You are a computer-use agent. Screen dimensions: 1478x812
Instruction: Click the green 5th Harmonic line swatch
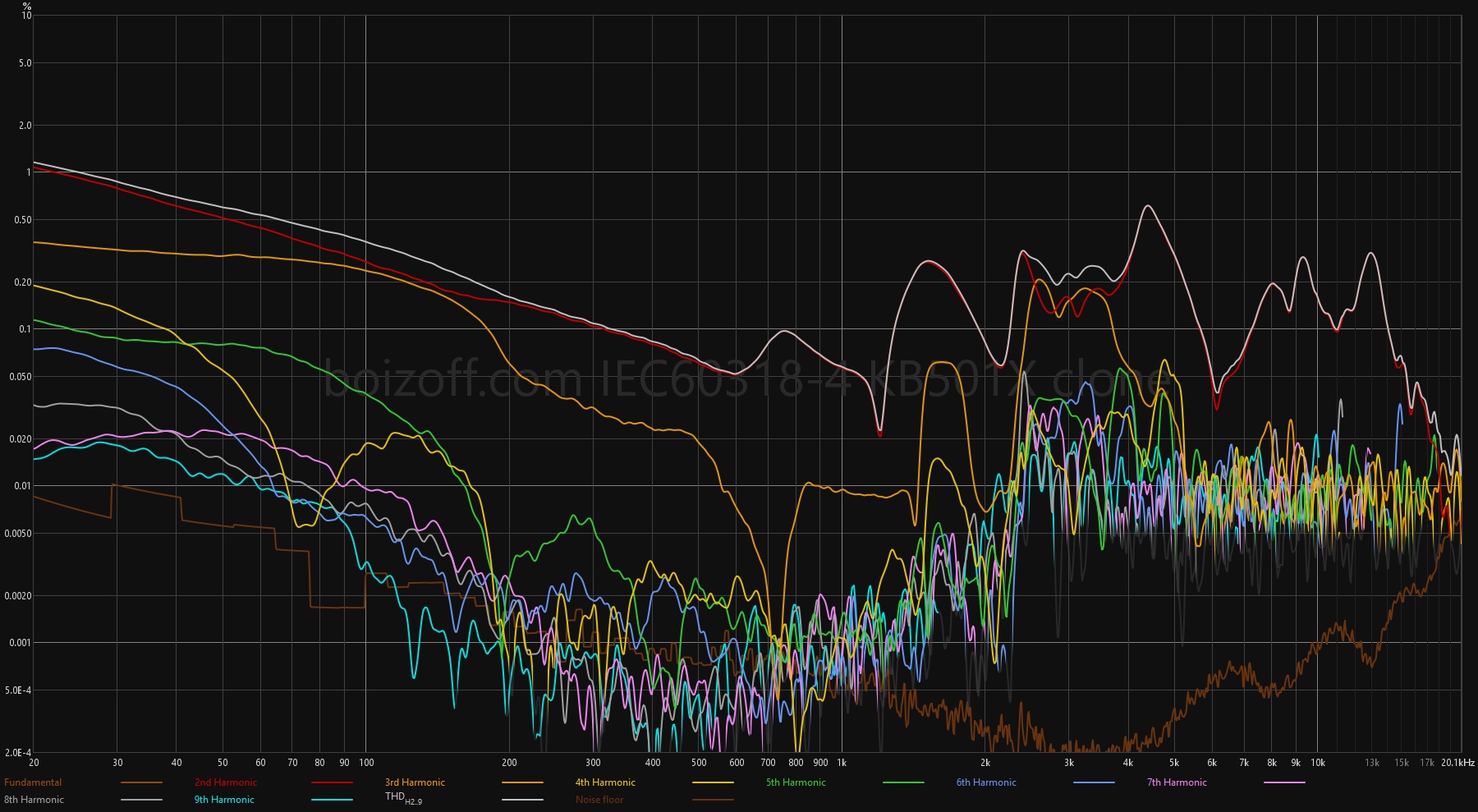tap(903, 783)
